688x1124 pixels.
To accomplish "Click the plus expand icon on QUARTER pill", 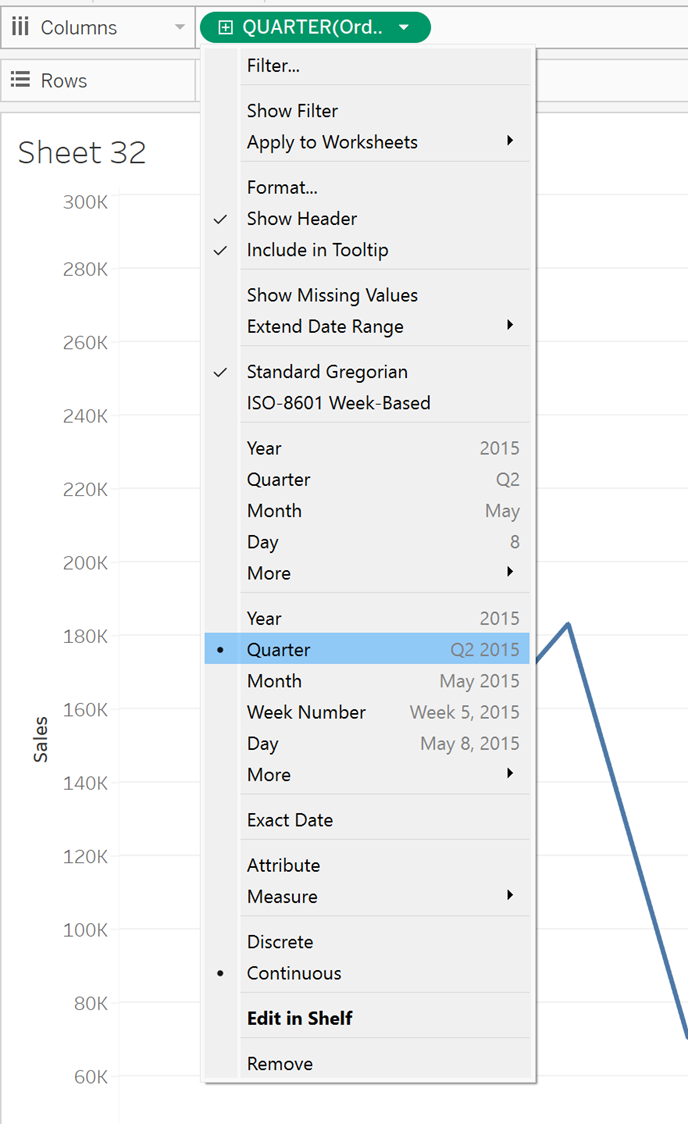I will point(225,28).
